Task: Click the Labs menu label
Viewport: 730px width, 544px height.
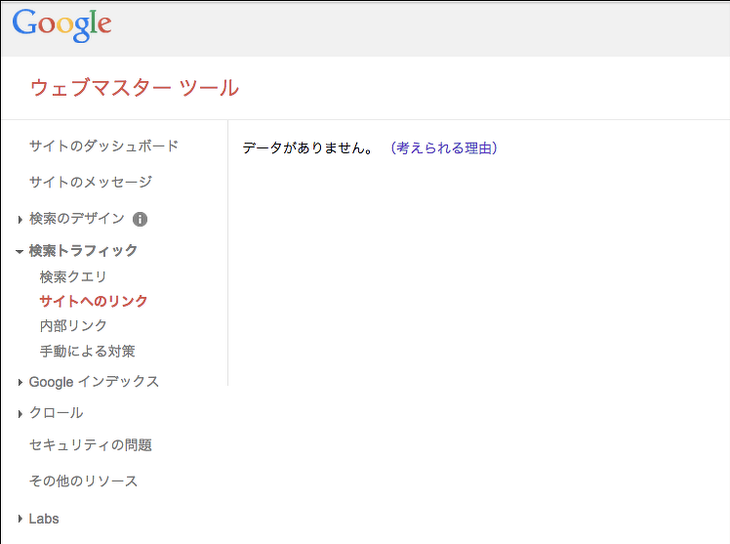Action: [x=44, y=518]
